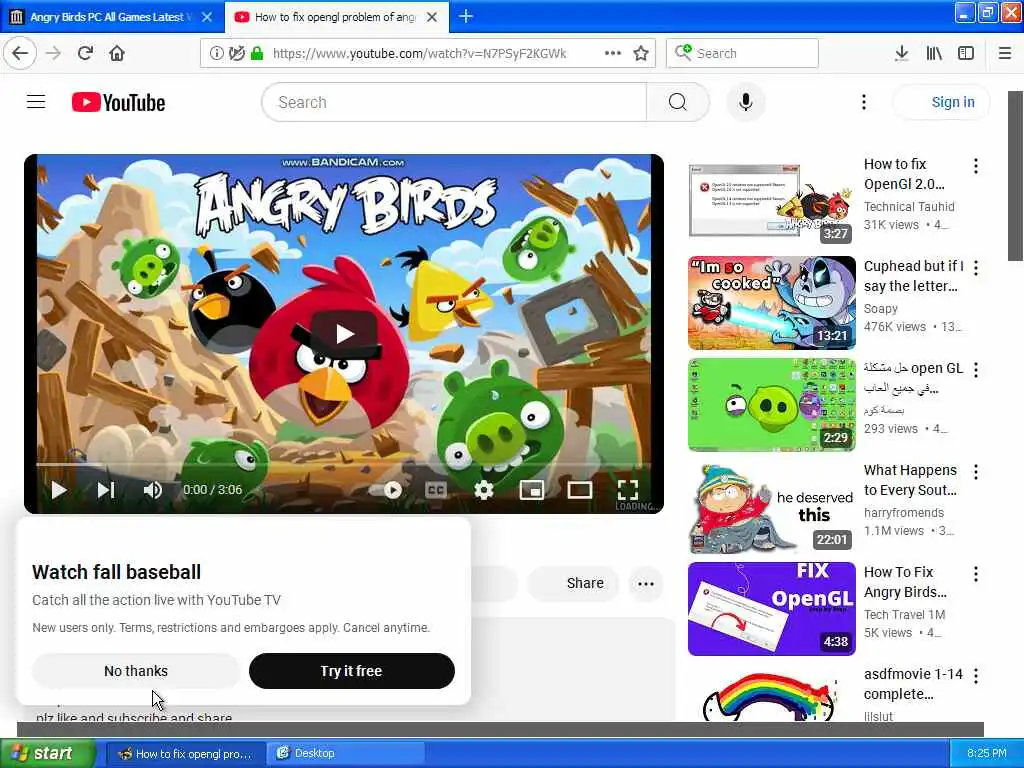Open the YouTube guide hamburger menu
Screen dimensions: 1024x768
coord(36,102)
